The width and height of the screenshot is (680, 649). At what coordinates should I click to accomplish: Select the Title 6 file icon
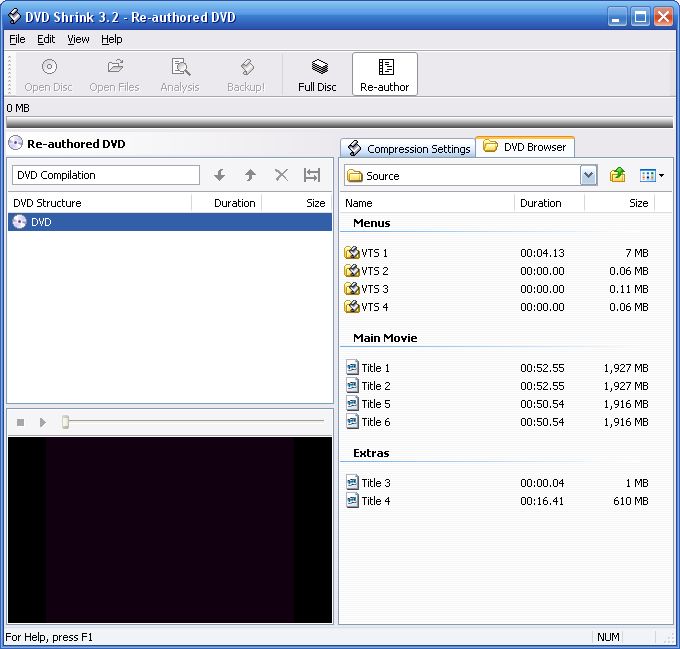click(352, 421)
